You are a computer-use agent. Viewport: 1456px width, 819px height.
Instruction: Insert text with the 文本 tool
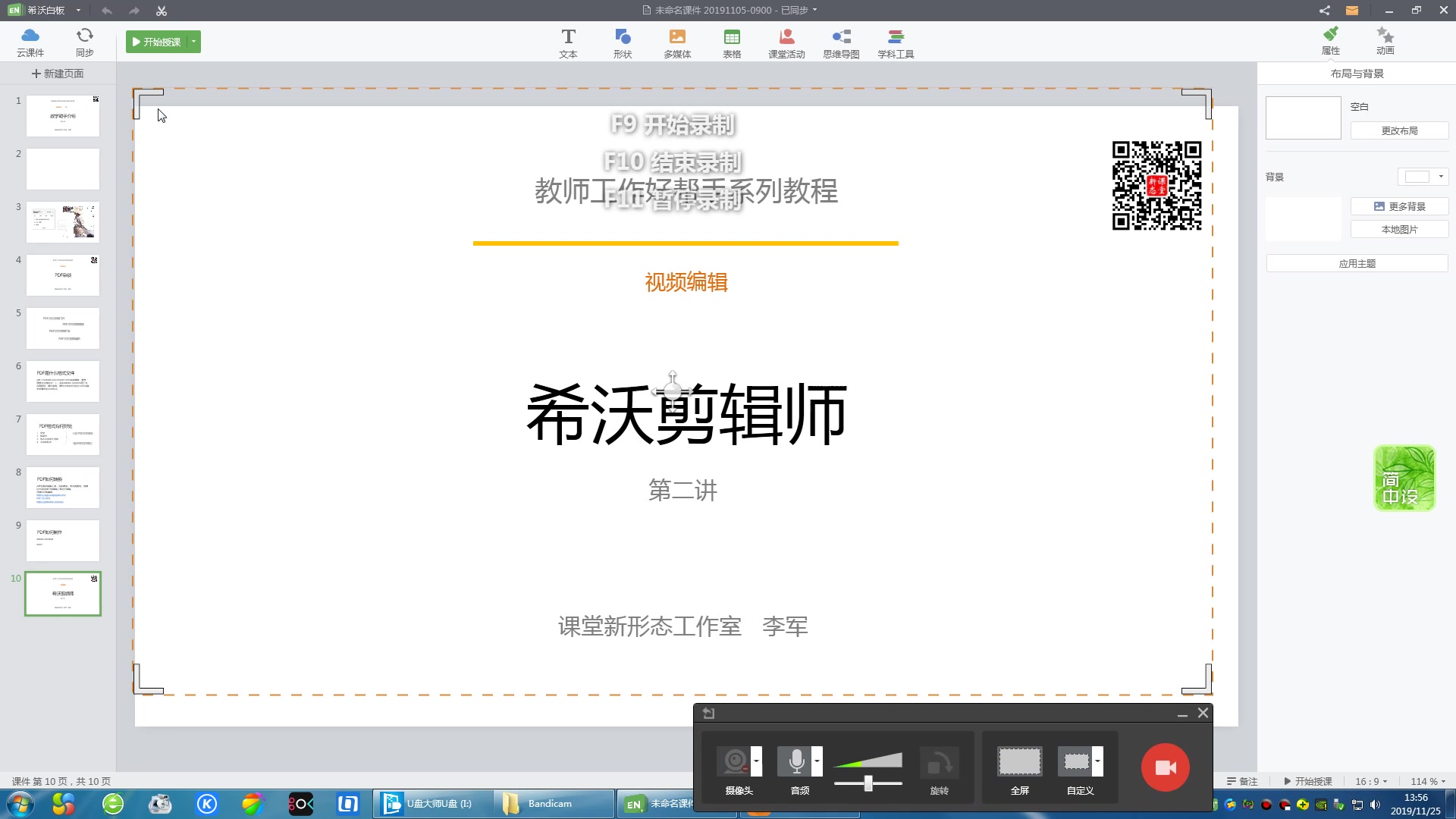coord(568,43)
